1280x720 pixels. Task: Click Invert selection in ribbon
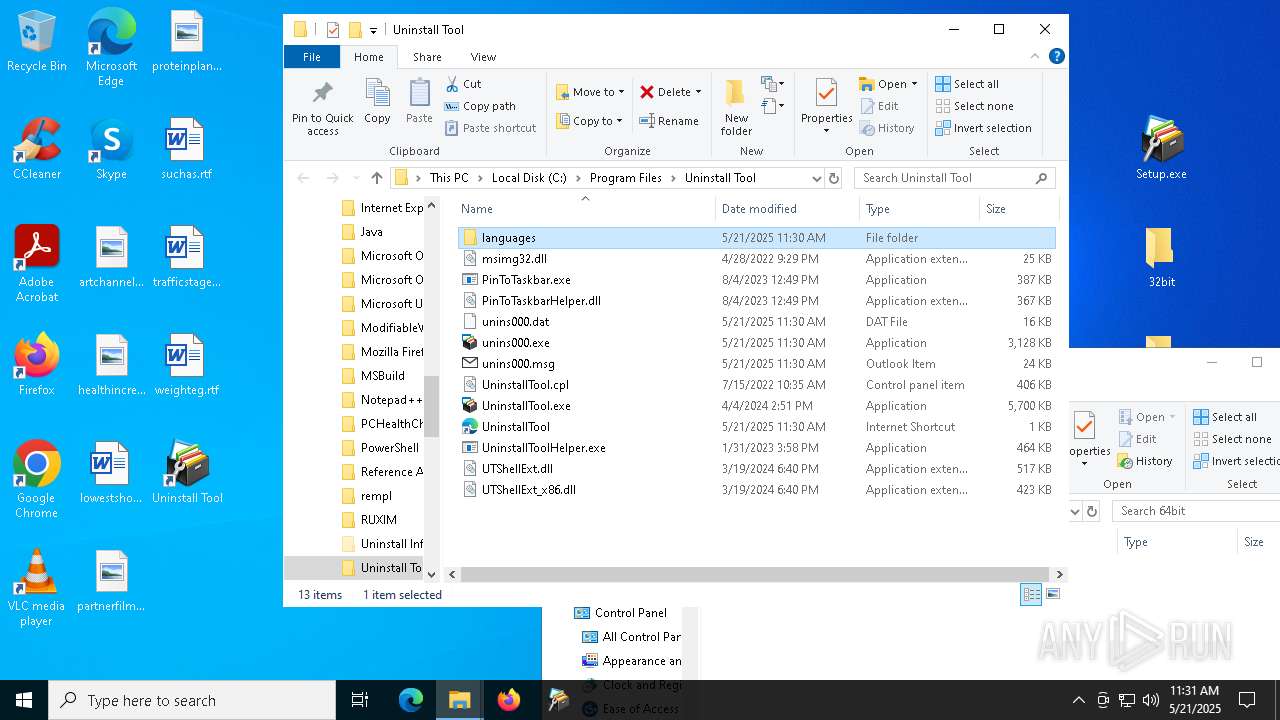pos(983,128)
